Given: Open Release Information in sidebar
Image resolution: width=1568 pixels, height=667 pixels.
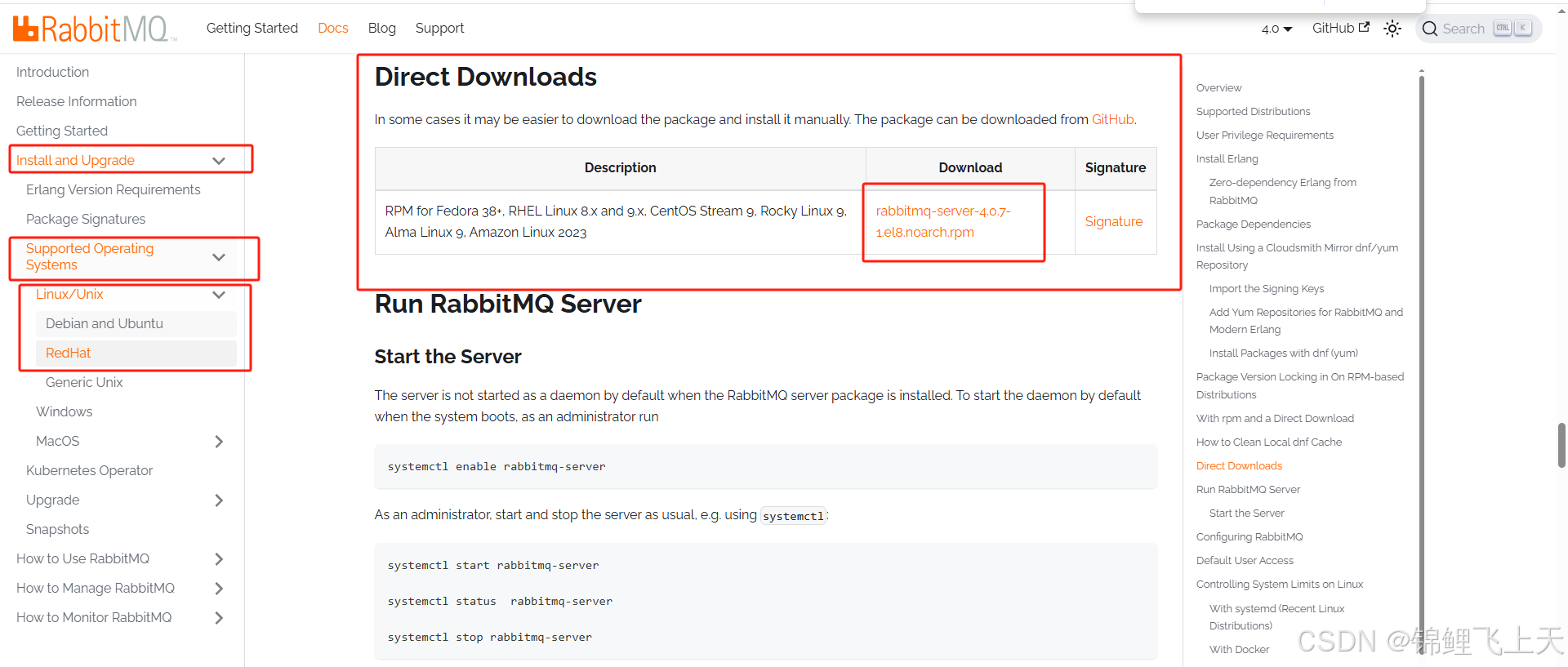Looking at the screenshot, I should [77, 101].
